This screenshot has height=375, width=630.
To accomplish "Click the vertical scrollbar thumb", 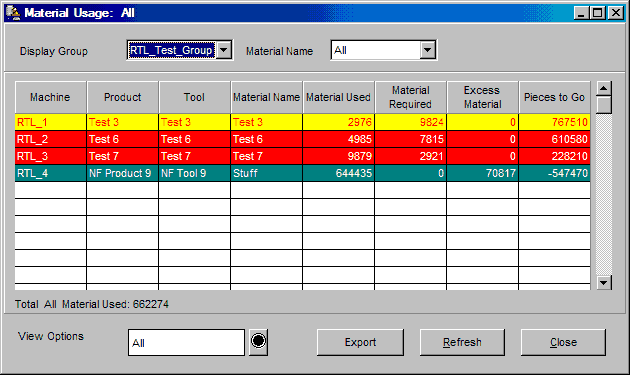I will (604, 105).
